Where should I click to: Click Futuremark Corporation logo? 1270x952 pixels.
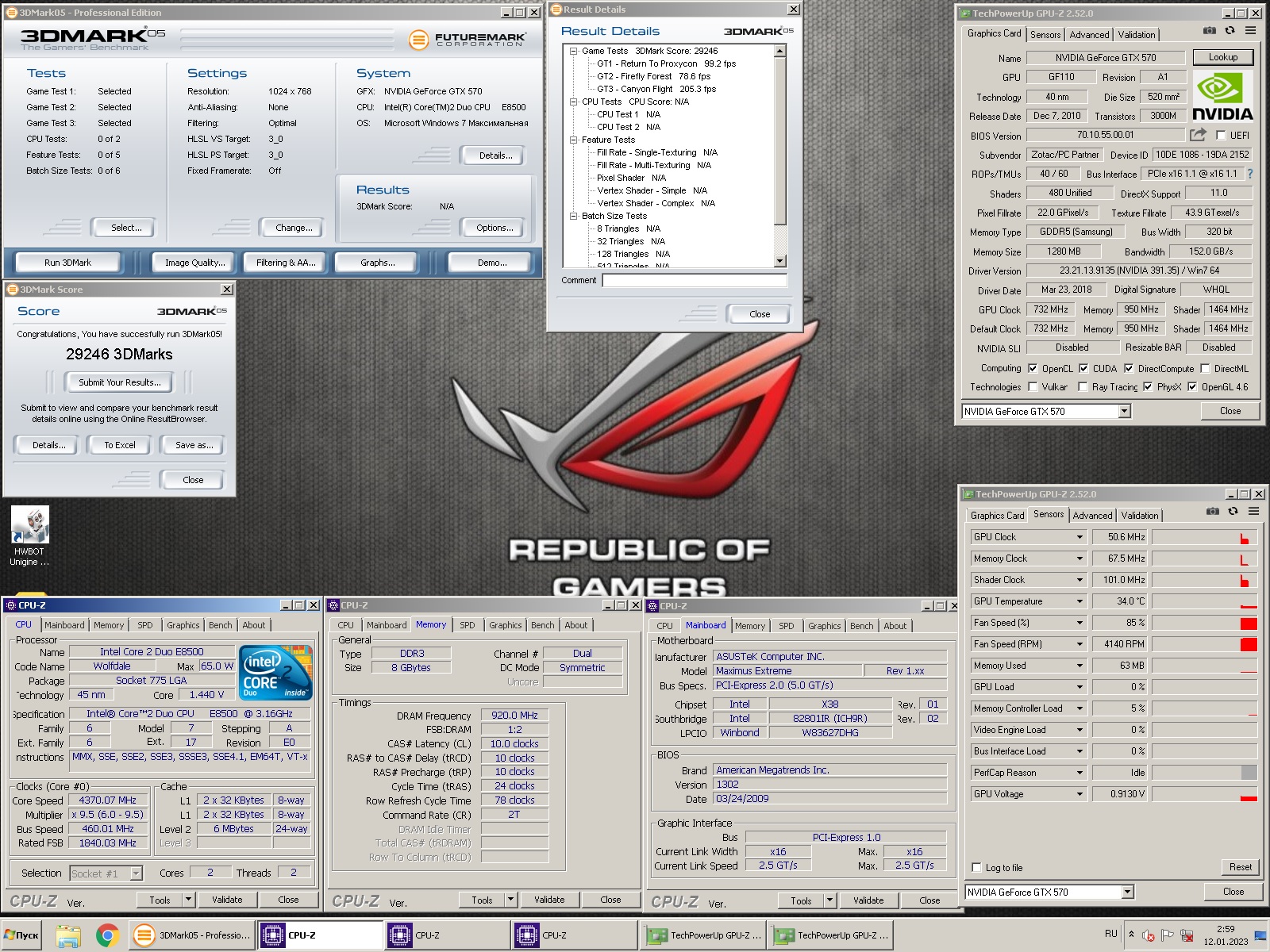point(468,39)
